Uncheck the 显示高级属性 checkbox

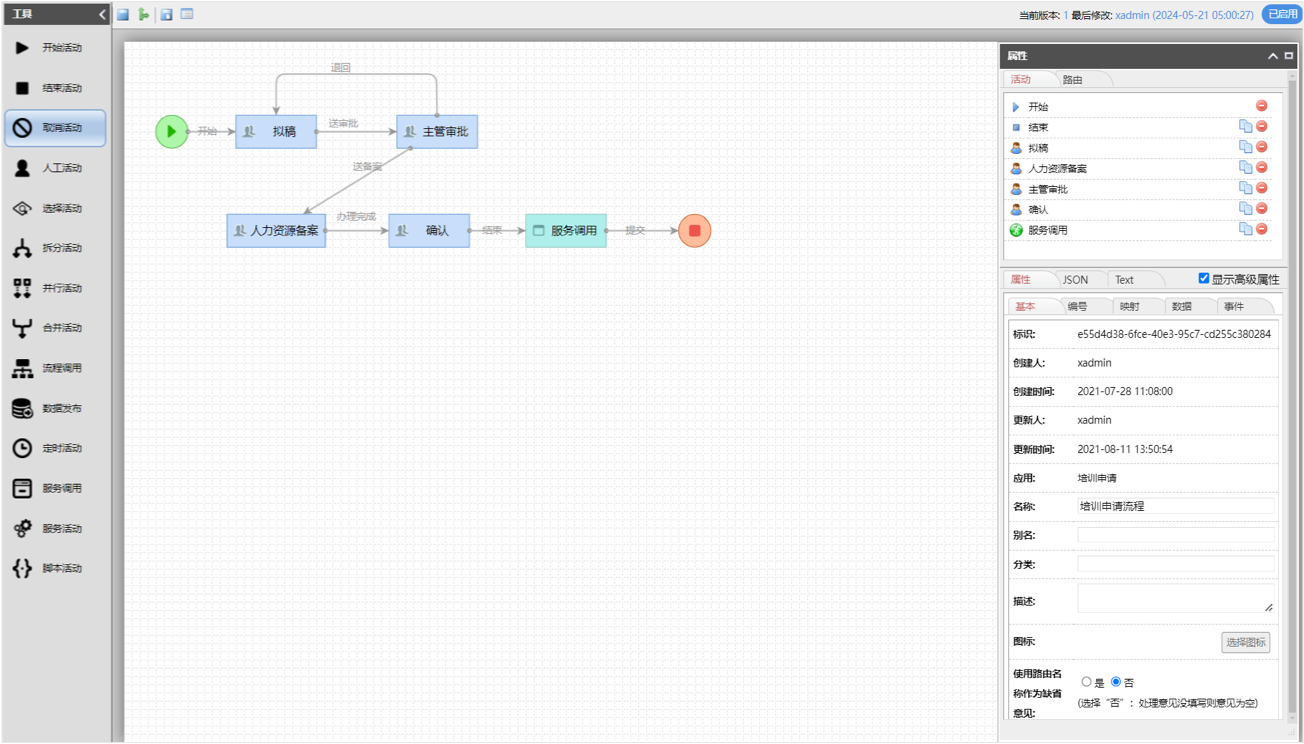(x=1204, y=279)
